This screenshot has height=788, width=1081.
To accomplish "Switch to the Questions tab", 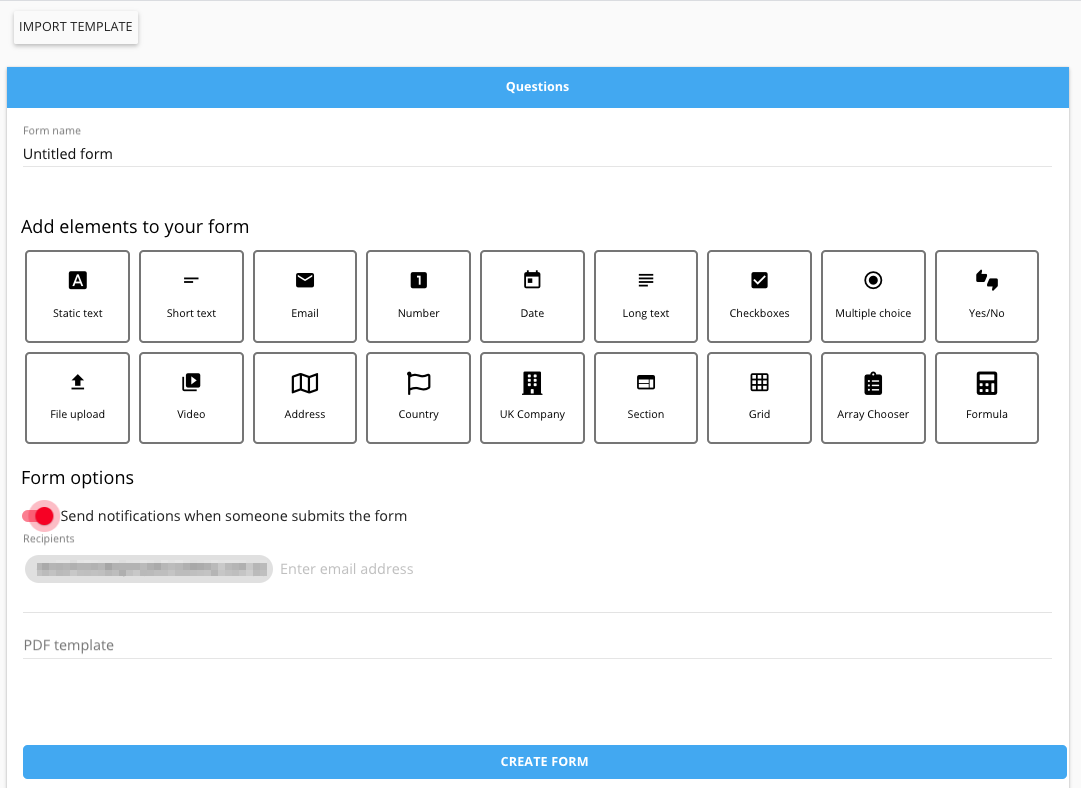I will (537, 87).
